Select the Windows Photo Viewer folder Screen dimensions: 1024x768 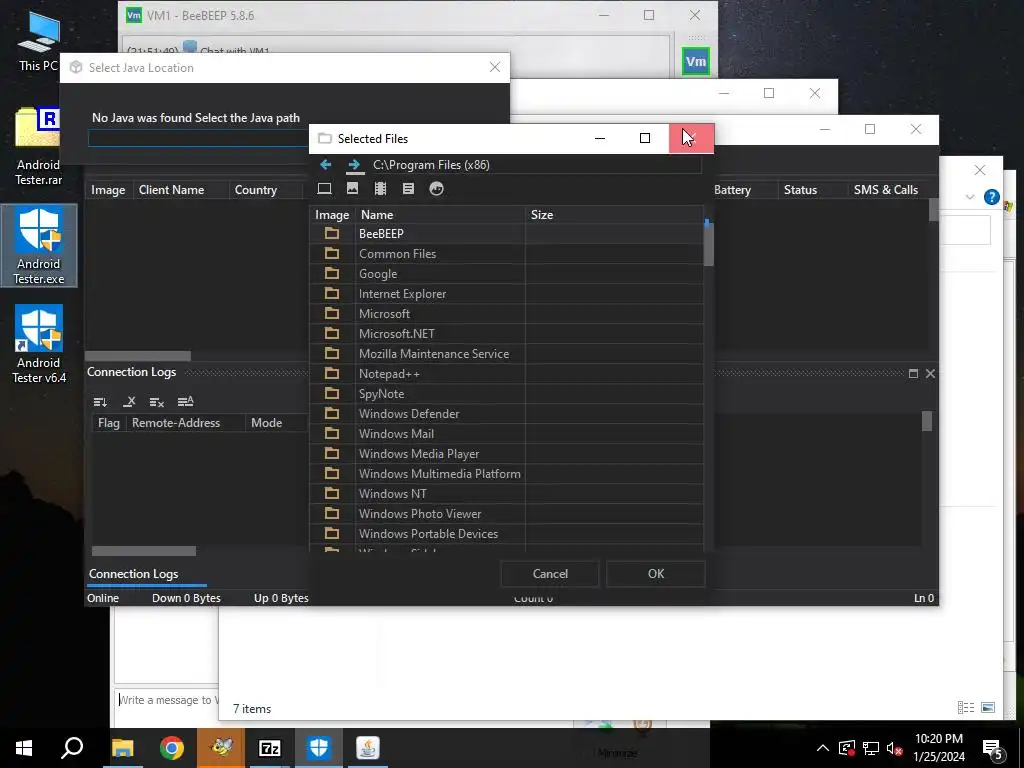[507, 514]
